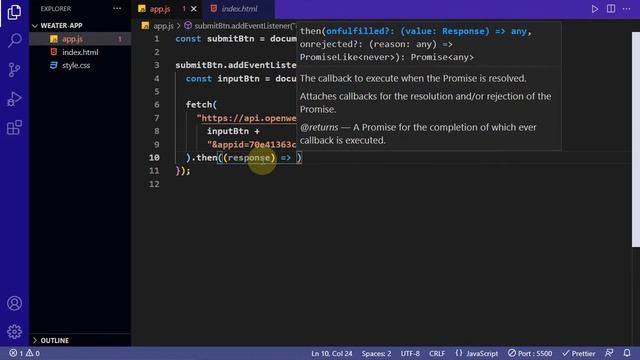Click line number 12 in gutter
Image resolution: width=640 pixels, height=360 pixels.
[x=154, y=184]
